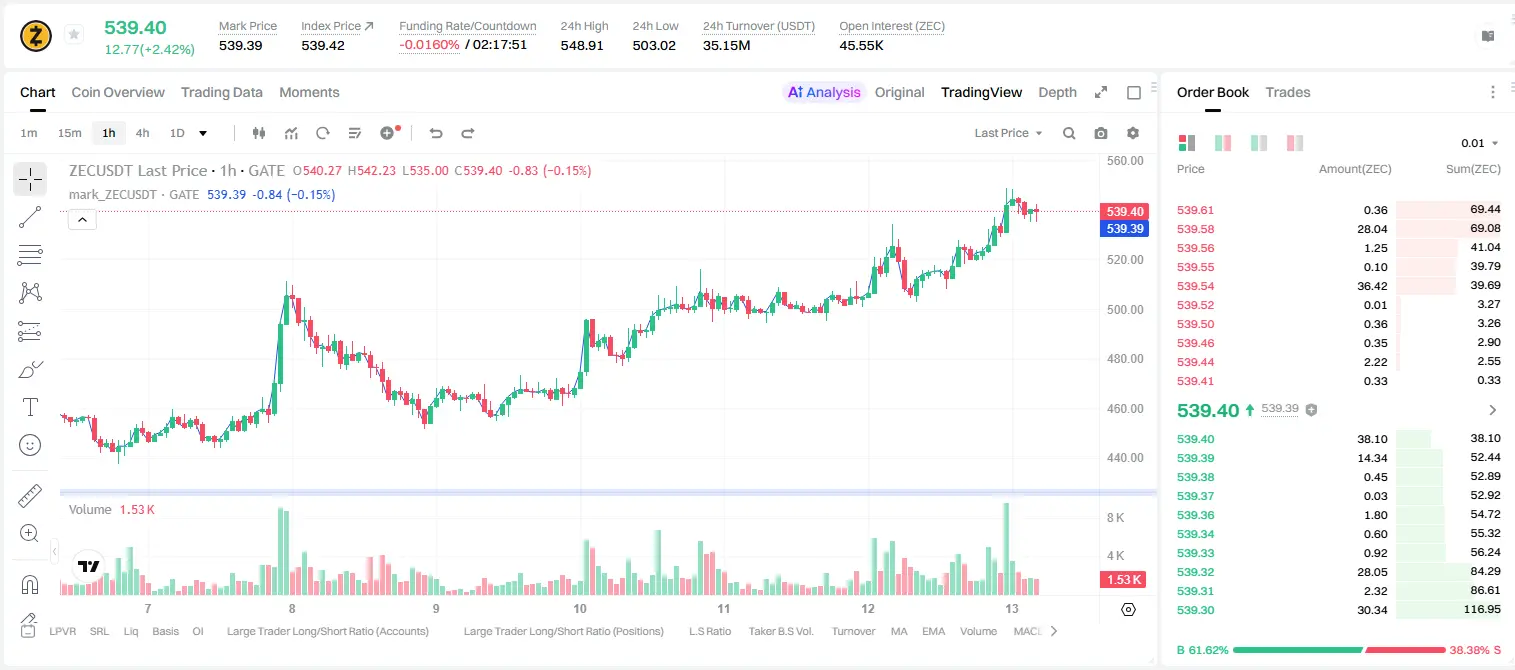Select the ruler measure tool
This screenshot has height=670, width=1515.
click(30, 495)
